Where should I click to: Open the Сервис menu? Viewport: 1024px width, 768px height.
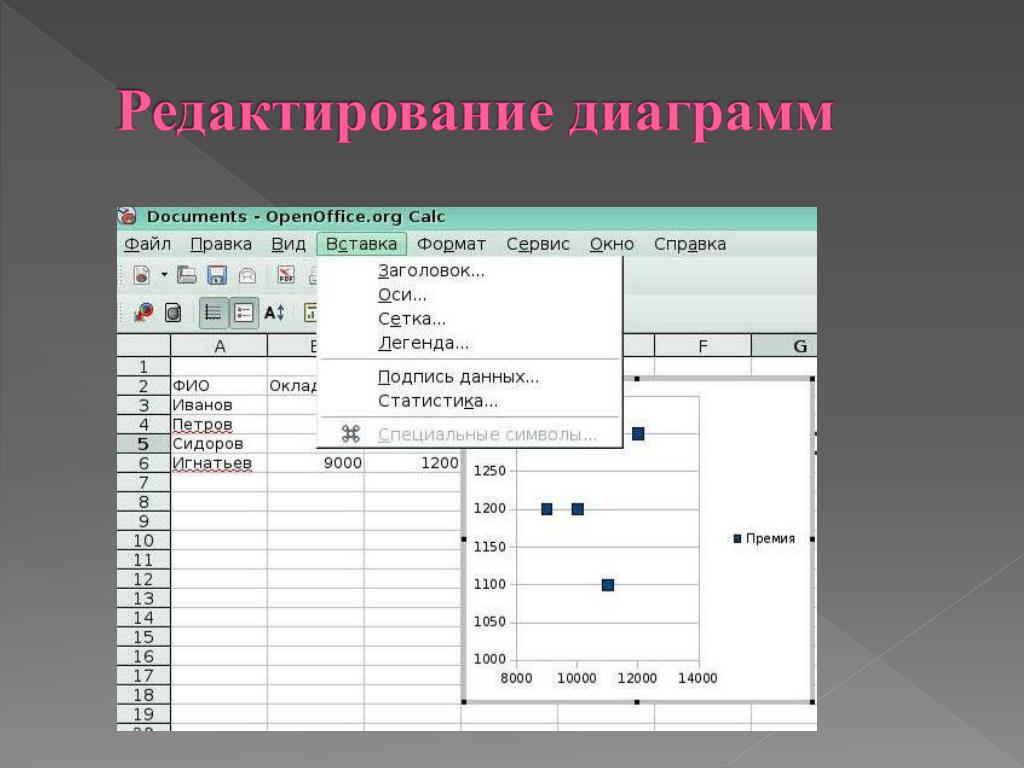click(537, 244)
